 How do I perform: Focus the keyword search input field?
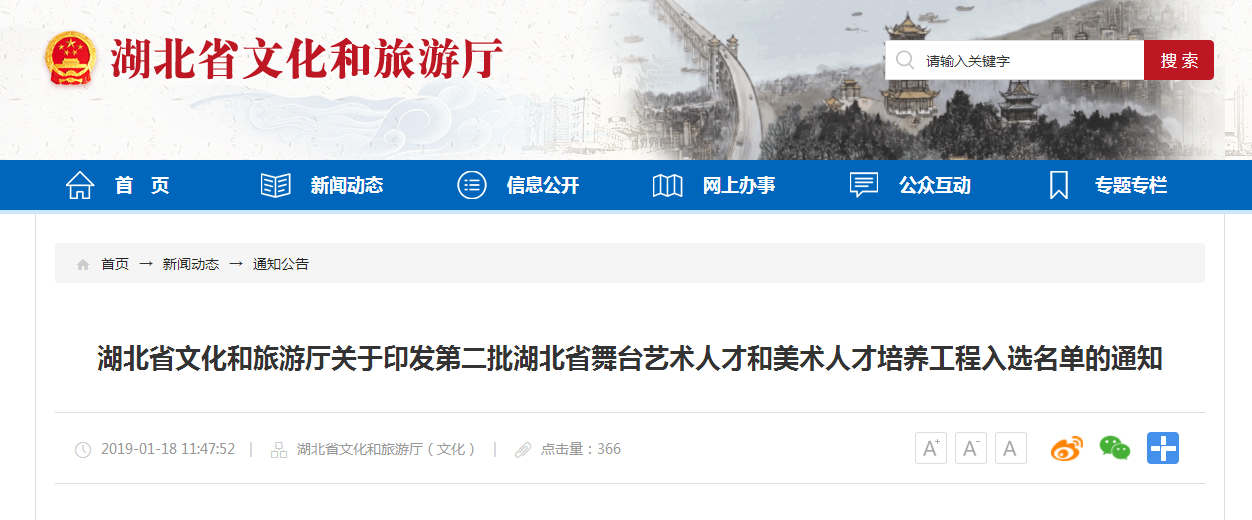click(x=1015, y=60)
